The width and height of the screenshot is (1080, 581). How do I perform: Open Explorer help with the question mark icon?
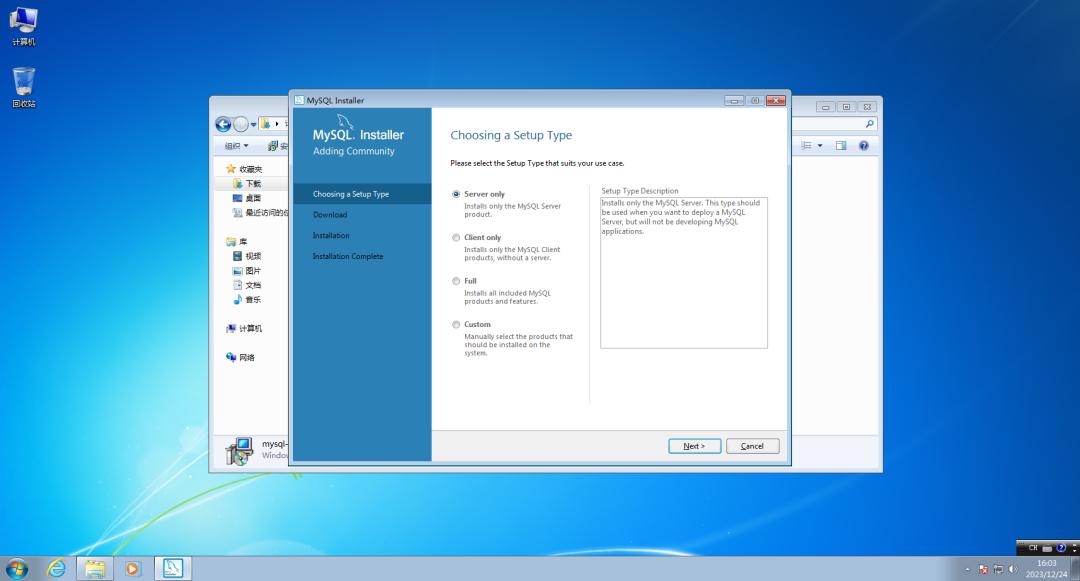864,146
